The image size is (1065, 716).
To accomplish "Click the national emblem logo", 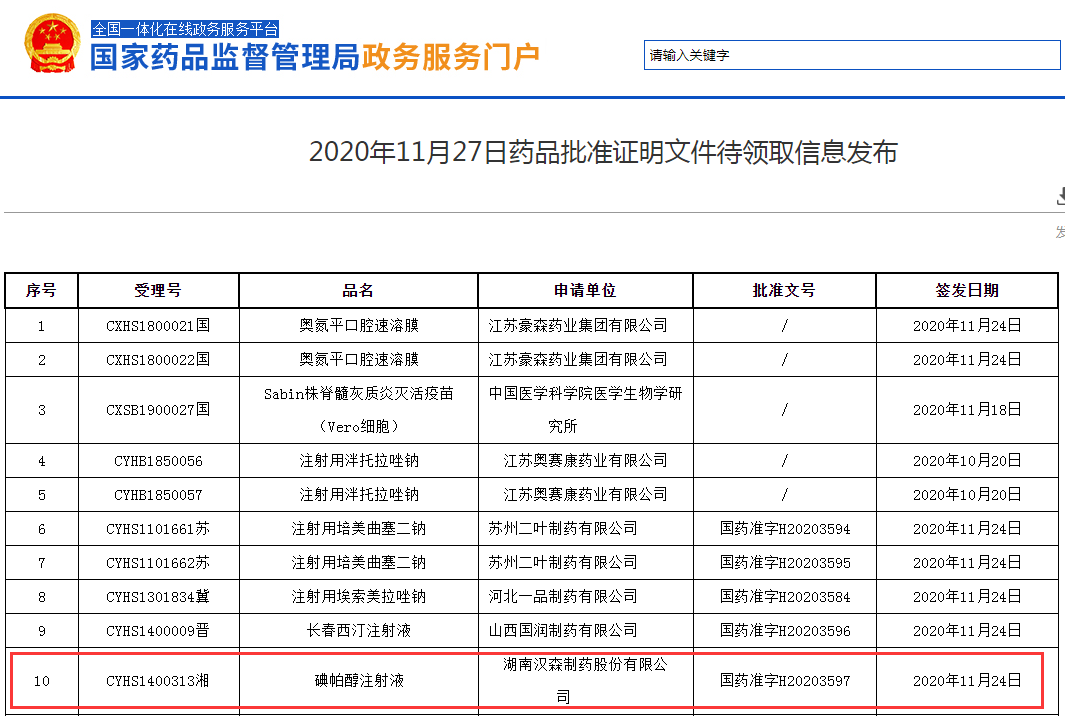I will 52,43.
